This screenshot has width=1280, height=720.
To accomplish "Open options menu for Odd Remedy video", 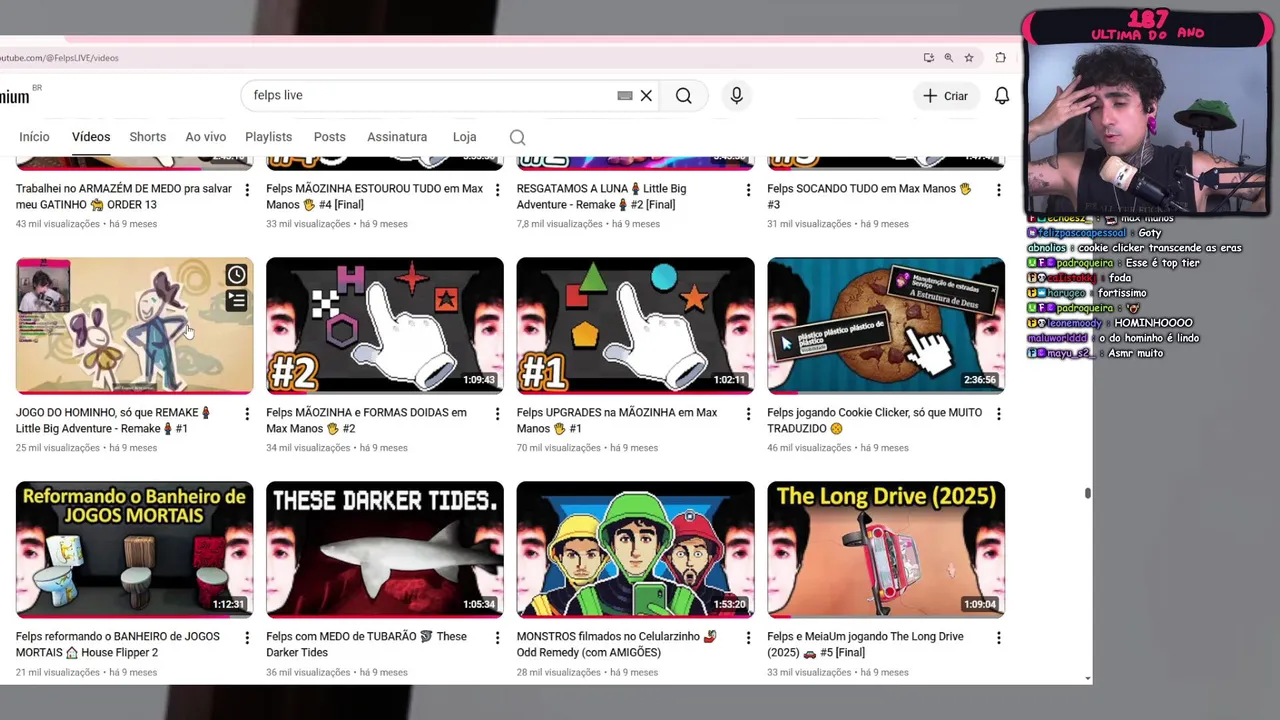I will [x=748, y=638].
